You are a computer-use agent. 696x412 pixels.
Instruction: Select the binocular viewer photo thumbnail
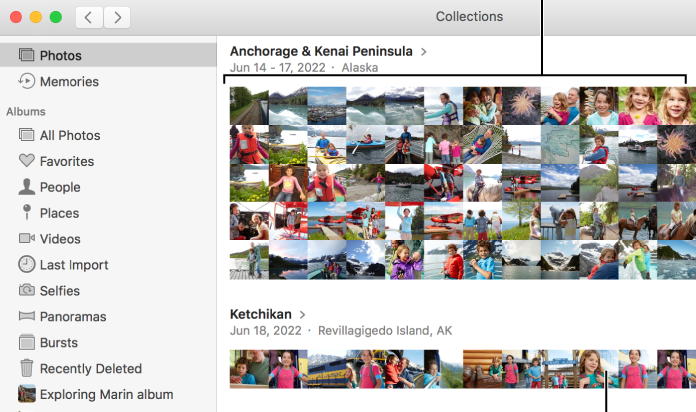point(560,221)
